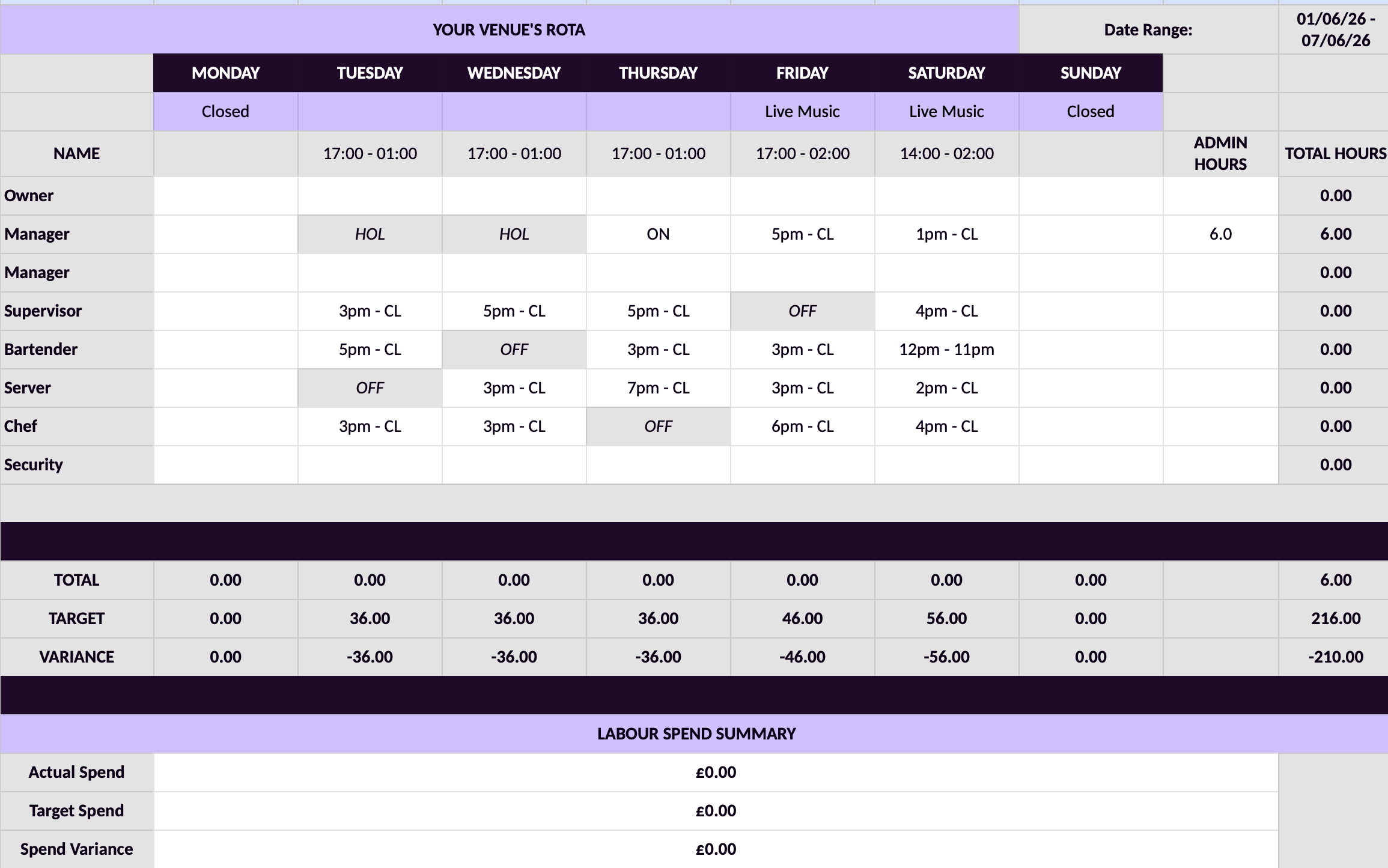Select Saturday's 14:00 - 02:00 opening hours
Viewport: 1388px width, 868px height.
click(946, 154)
